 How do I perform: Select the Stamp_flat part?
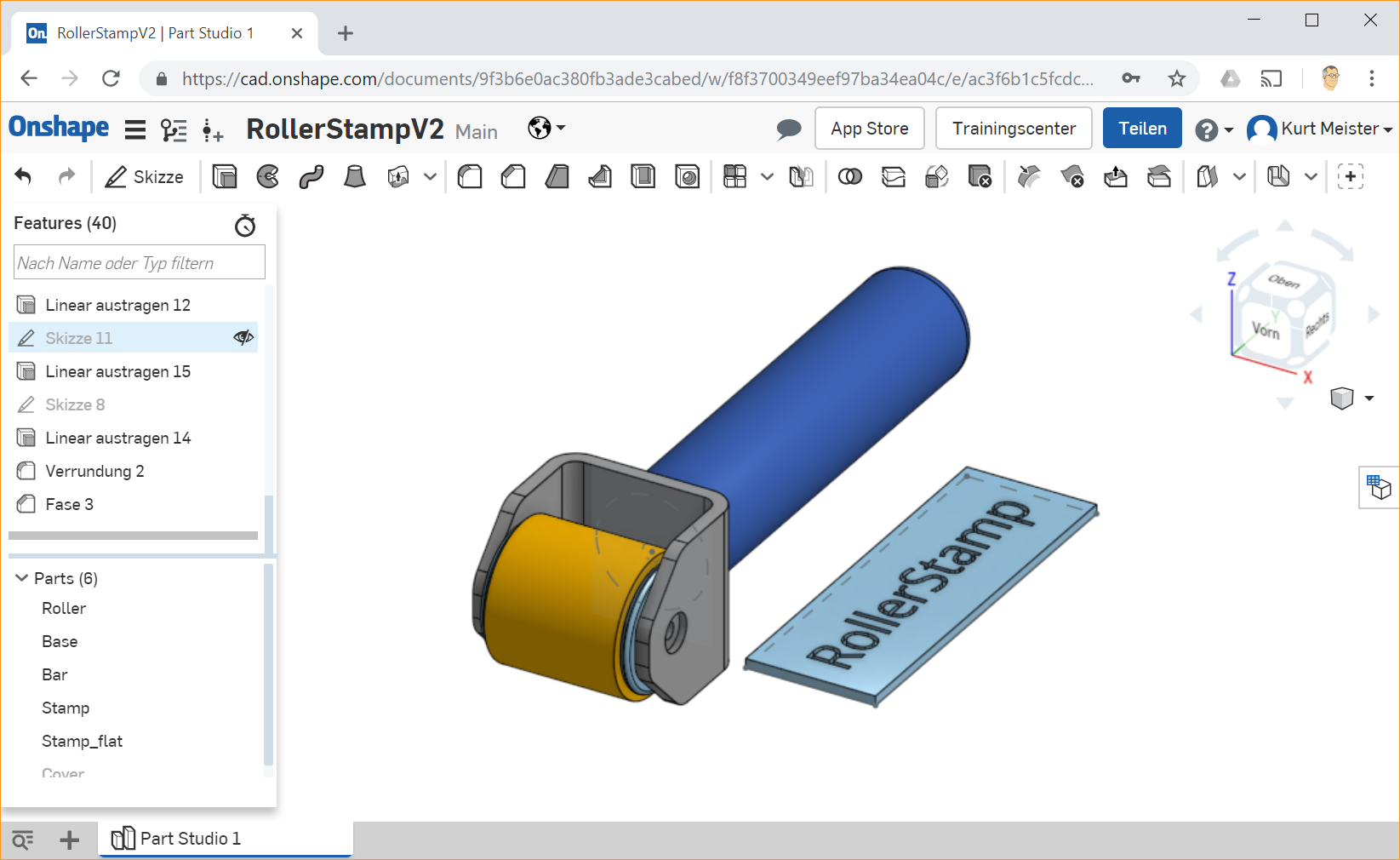pyautogui.click(x=82, y=741)
